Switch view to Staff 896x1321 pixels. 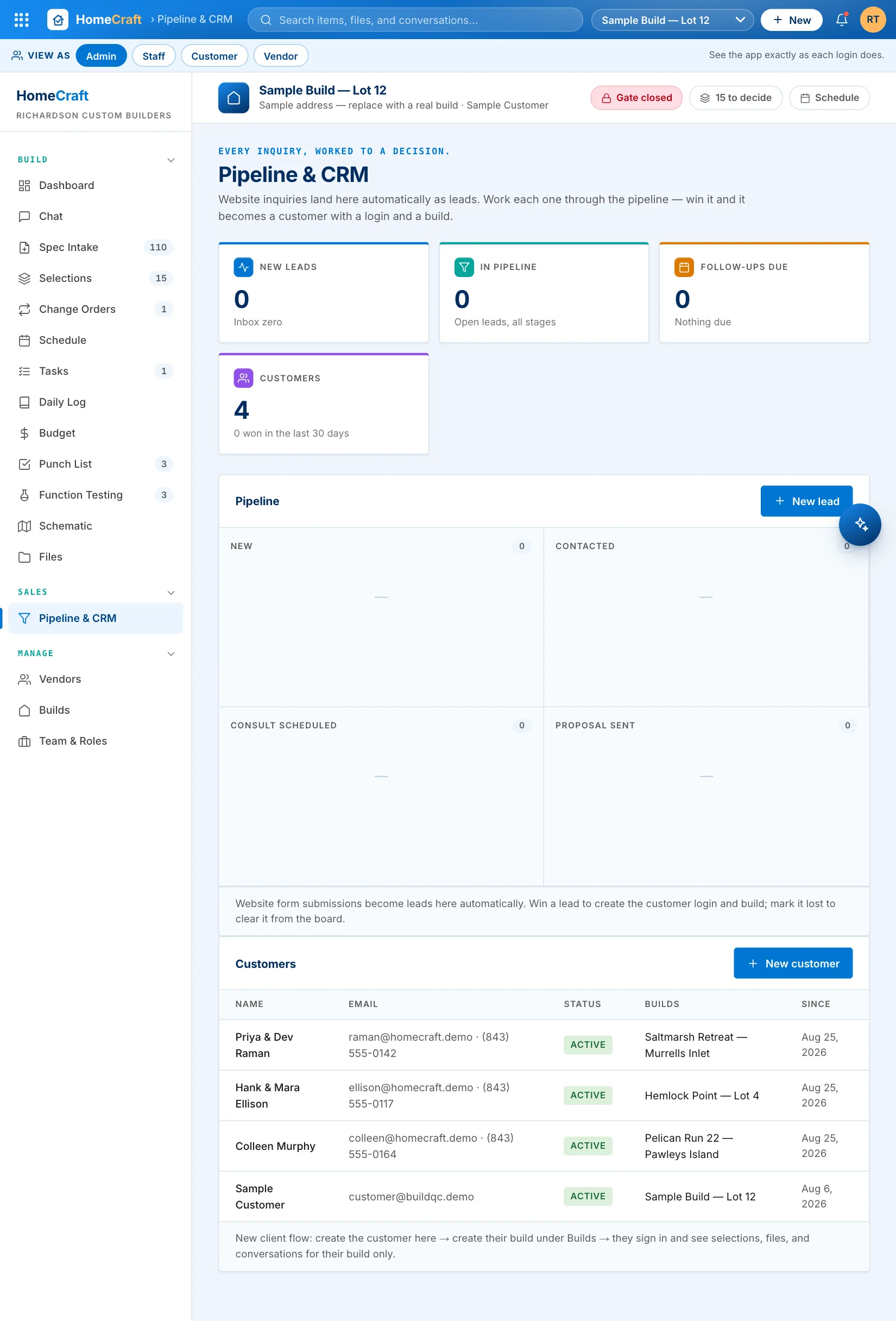tap(153, 56)
